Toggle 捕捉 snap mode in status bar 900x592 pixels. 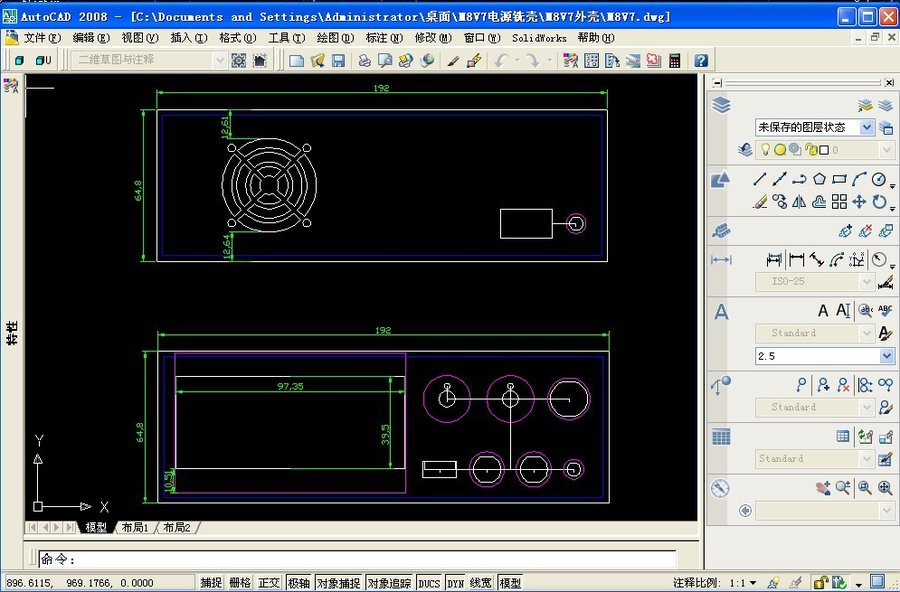coord(211,583)
